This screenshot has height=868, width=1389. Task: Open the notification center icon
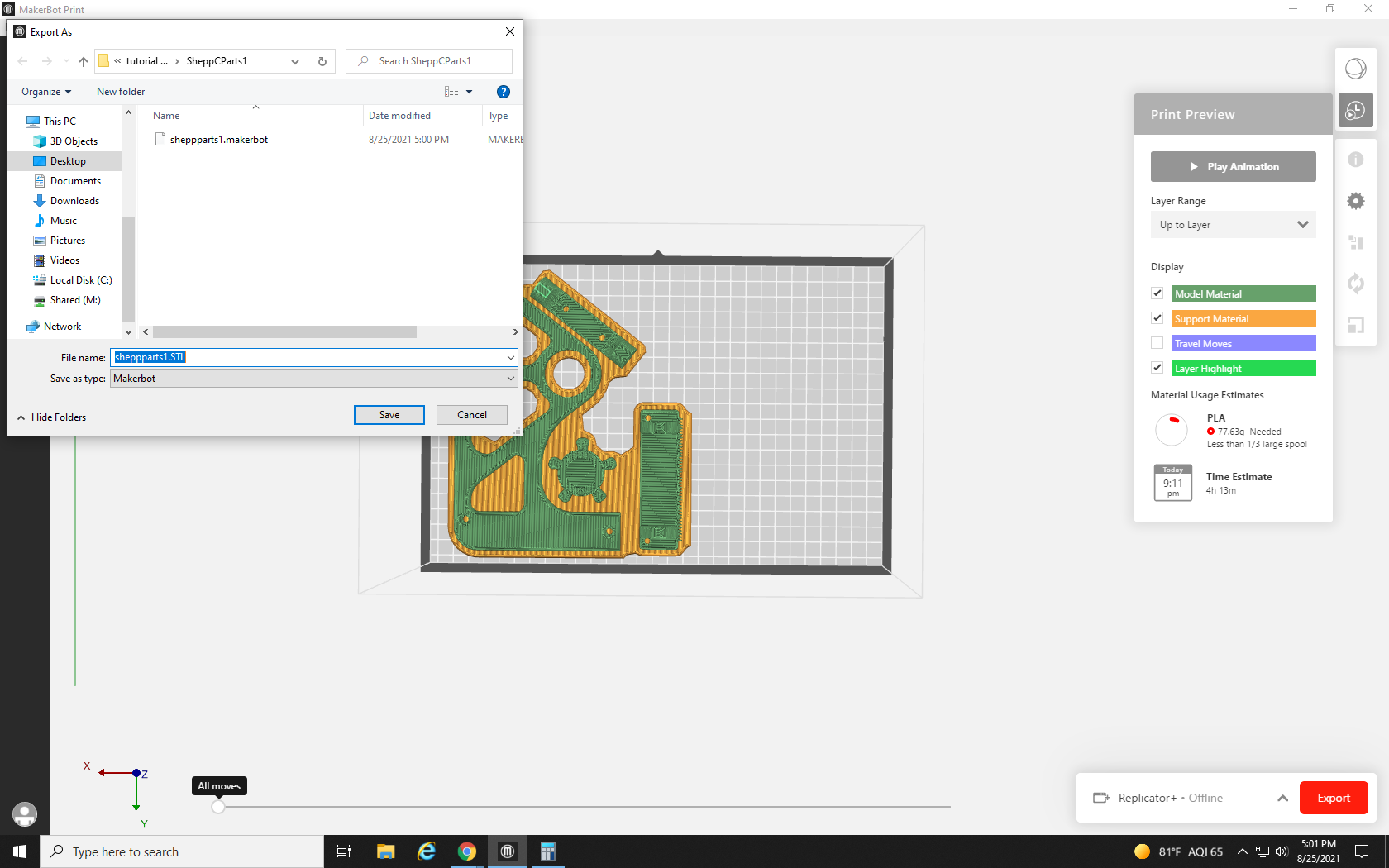click(x=1362, y=851)
